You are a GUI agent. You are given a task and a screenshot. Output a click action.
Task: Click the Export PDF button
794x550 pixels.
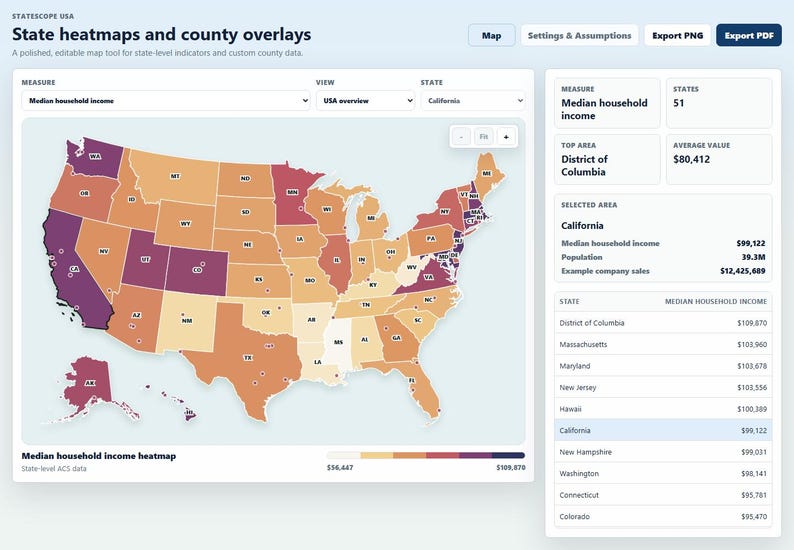(749, 35)
